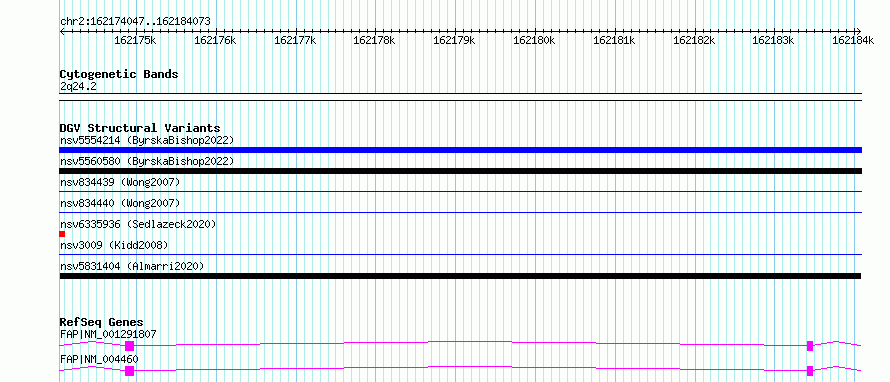Click the 162178k ruler tick label
The height and width of the screenshot is (382, 890).
374,40
